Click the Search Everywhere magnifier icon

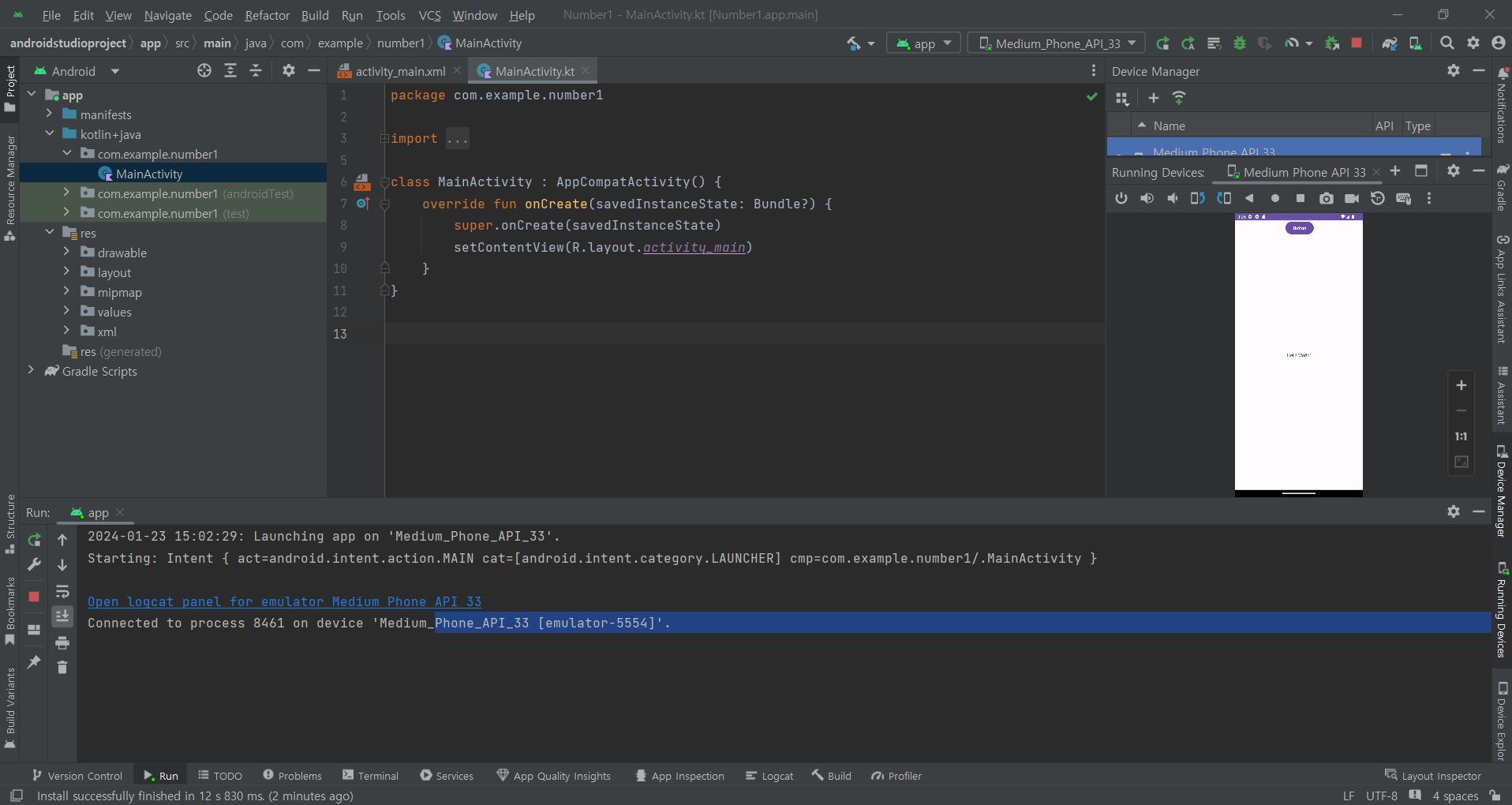point(1447,43)
